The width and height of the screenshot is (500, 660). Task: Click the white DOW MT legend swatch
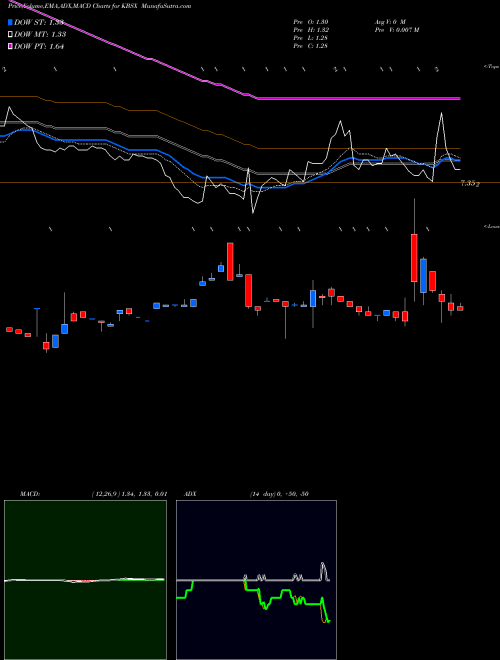[10, 35]
